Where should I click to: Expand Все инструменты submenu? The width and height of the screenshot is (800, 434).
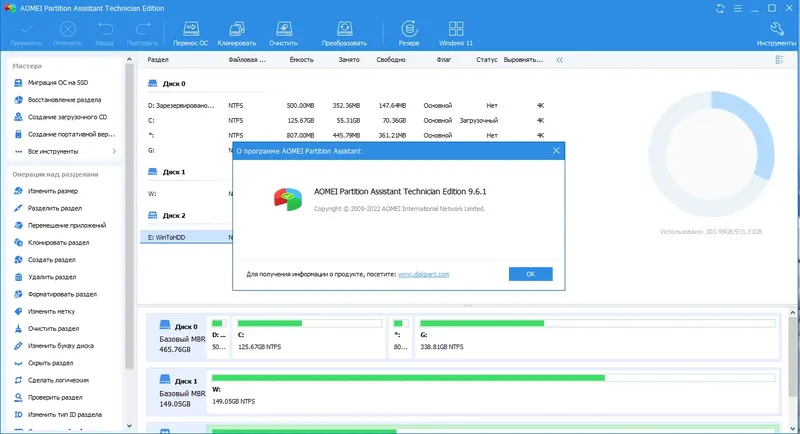coord(65,151)
